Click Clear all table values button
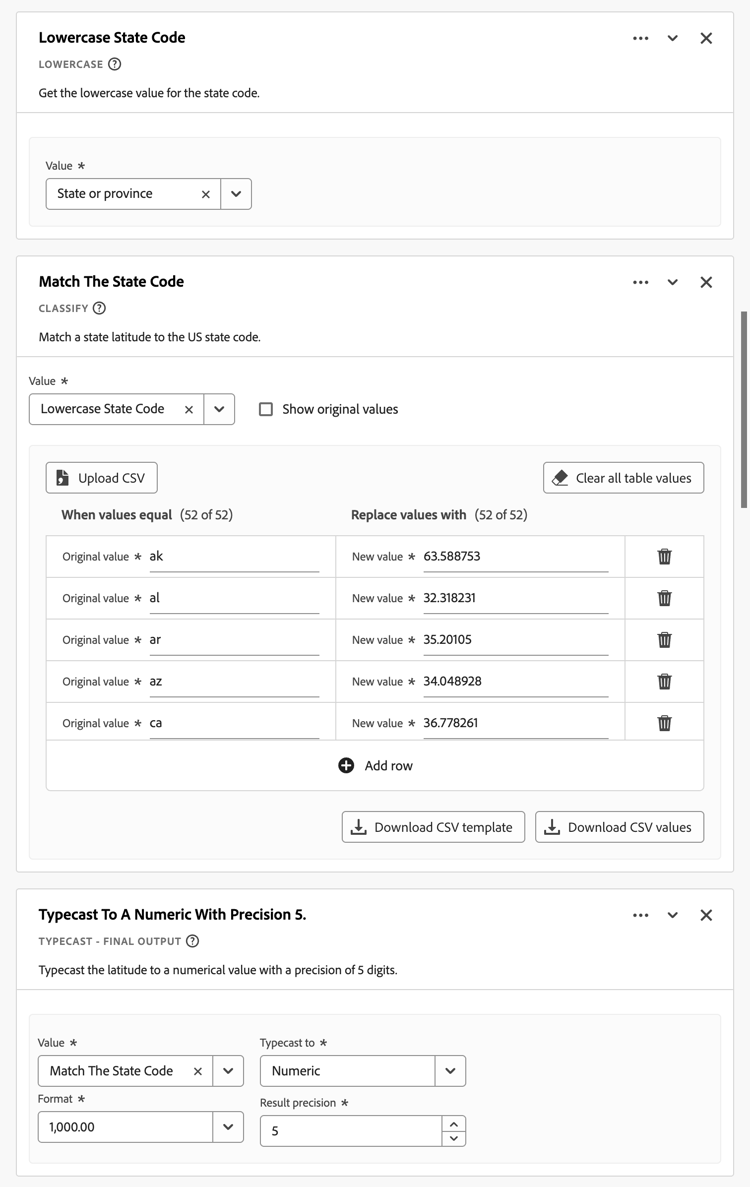This screenshot has height=1187, width=750. click(x=623, y=478)
